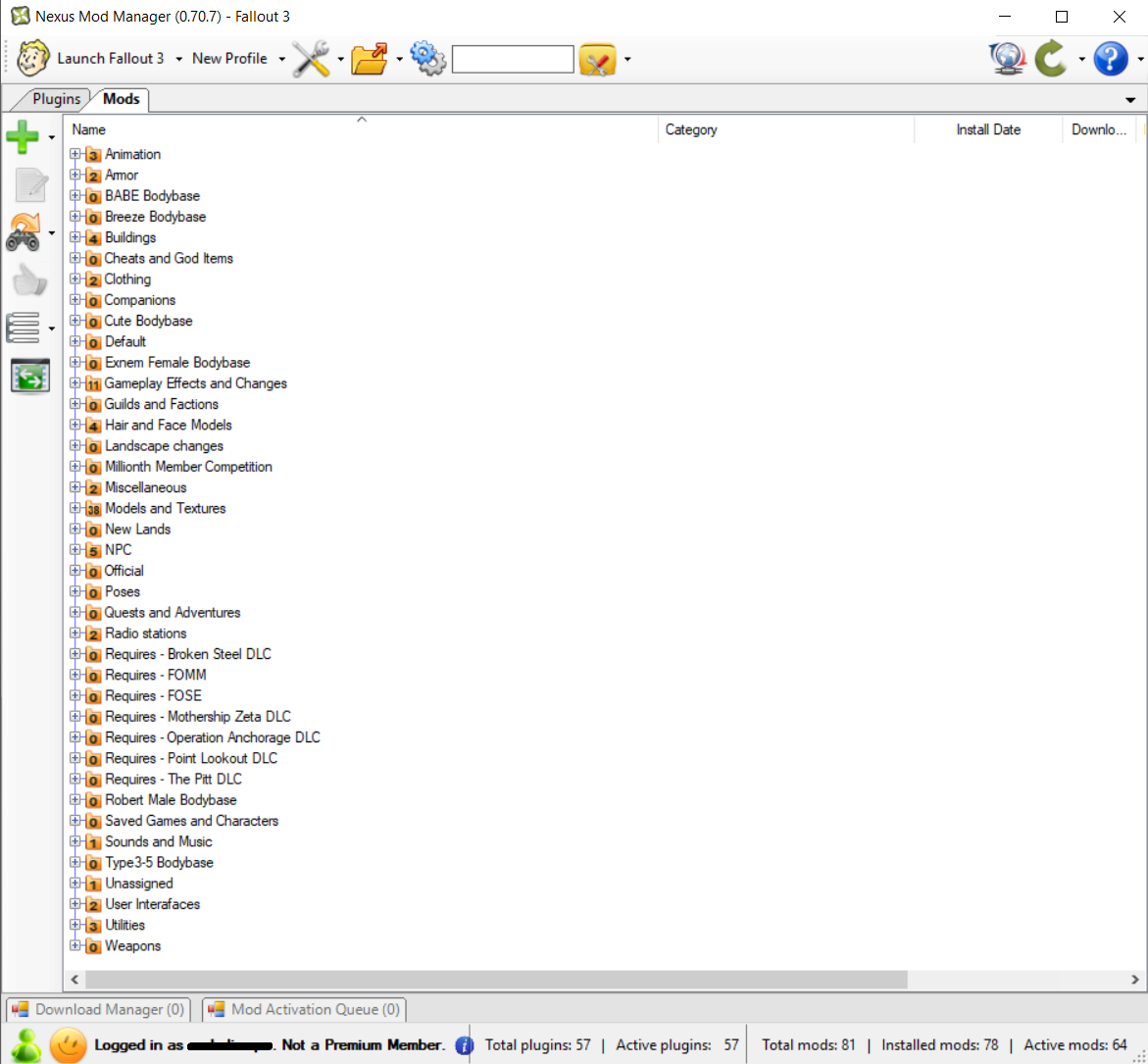Viewport: 1148px width, 1064px height.
Task: Sort by the Name column header
Action: (361, 129)
